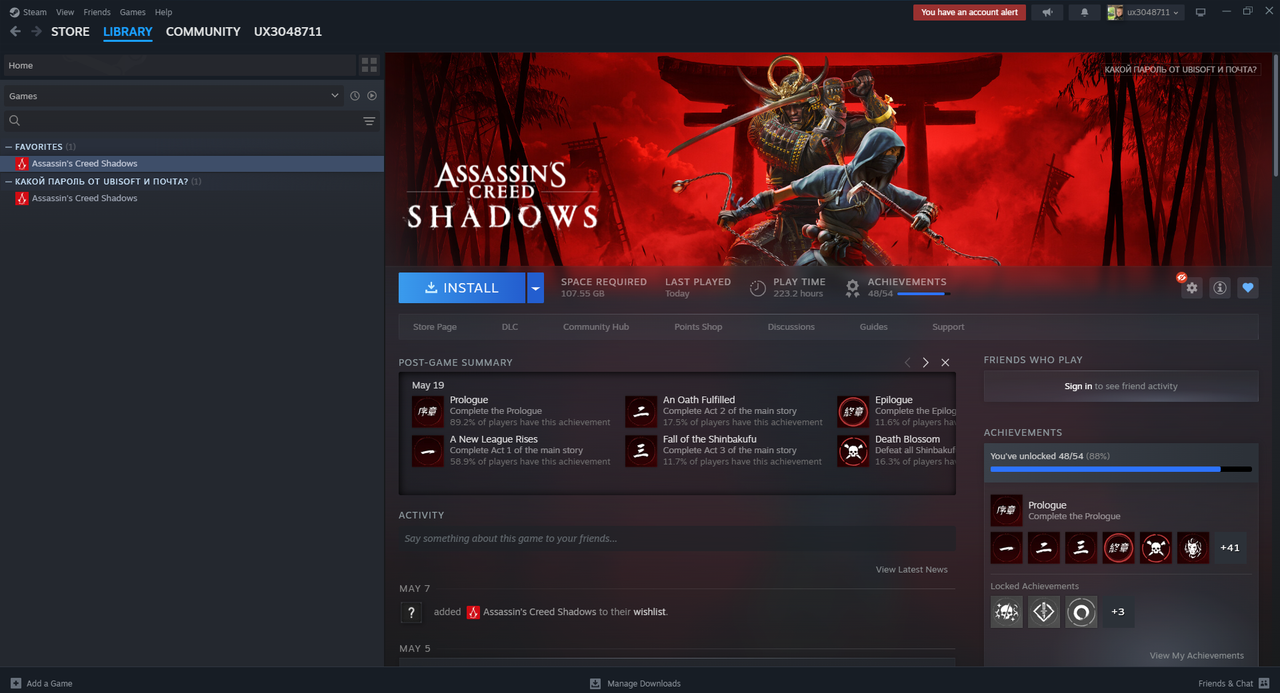Open the Manage Downloads icon
1280x693 pixels.
click(x=595, y=683)
